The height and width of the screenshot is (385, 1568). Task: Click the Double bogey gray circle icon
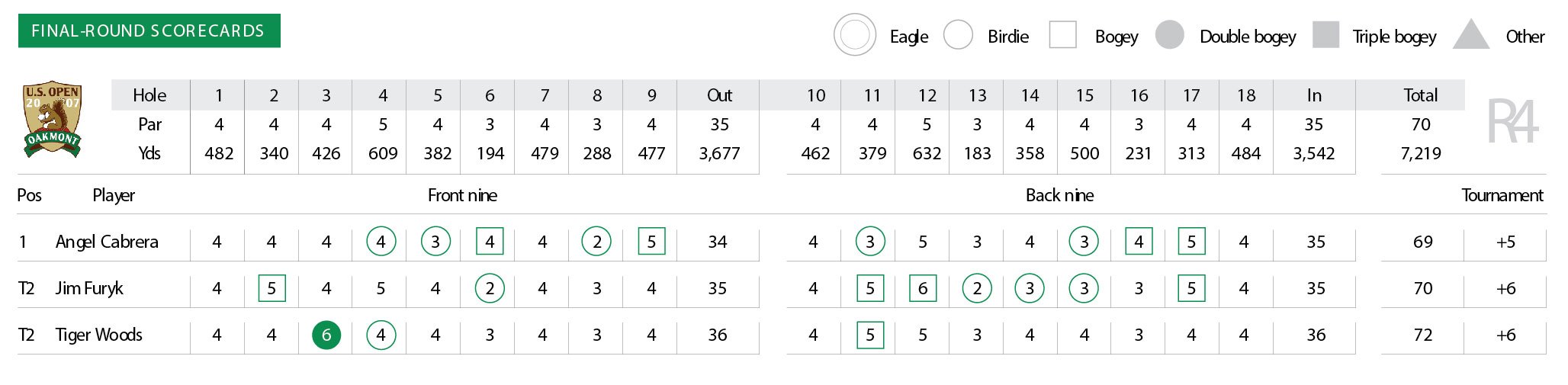click(1169, 35)
